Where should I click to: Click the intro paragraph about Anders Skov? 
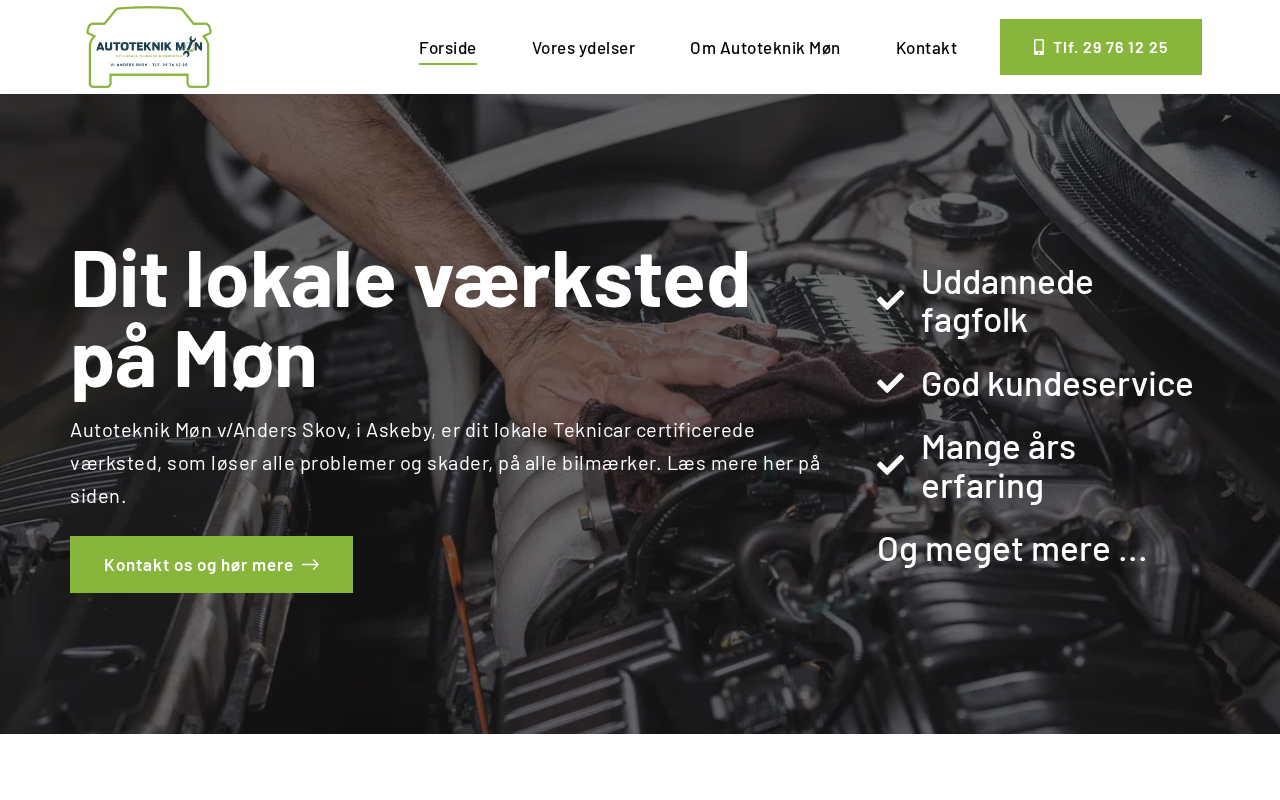tap(446, 463)
